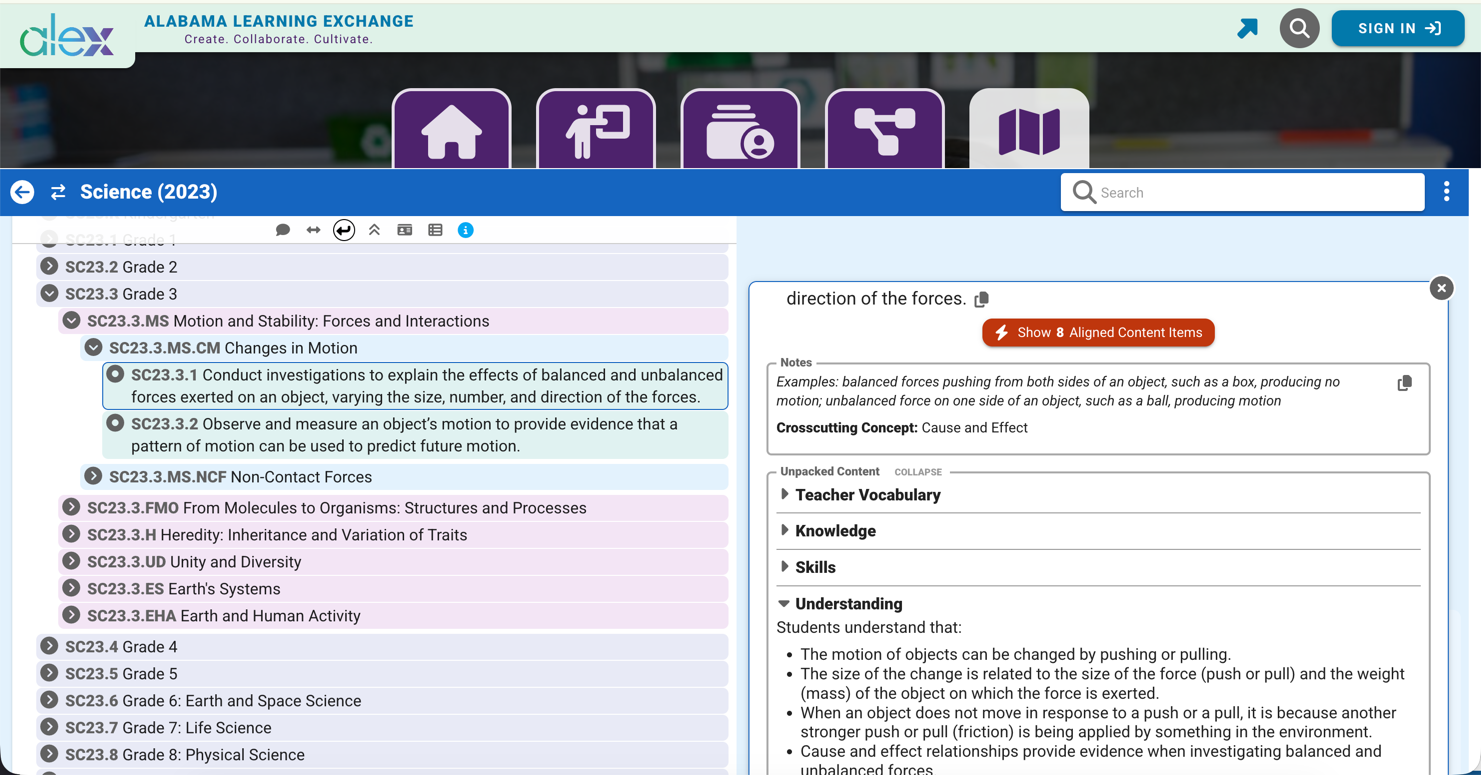Viewport: 1481px width, 775px height.
Task: Go back using the left arrow in blue bar
Action: pos(22,192)
